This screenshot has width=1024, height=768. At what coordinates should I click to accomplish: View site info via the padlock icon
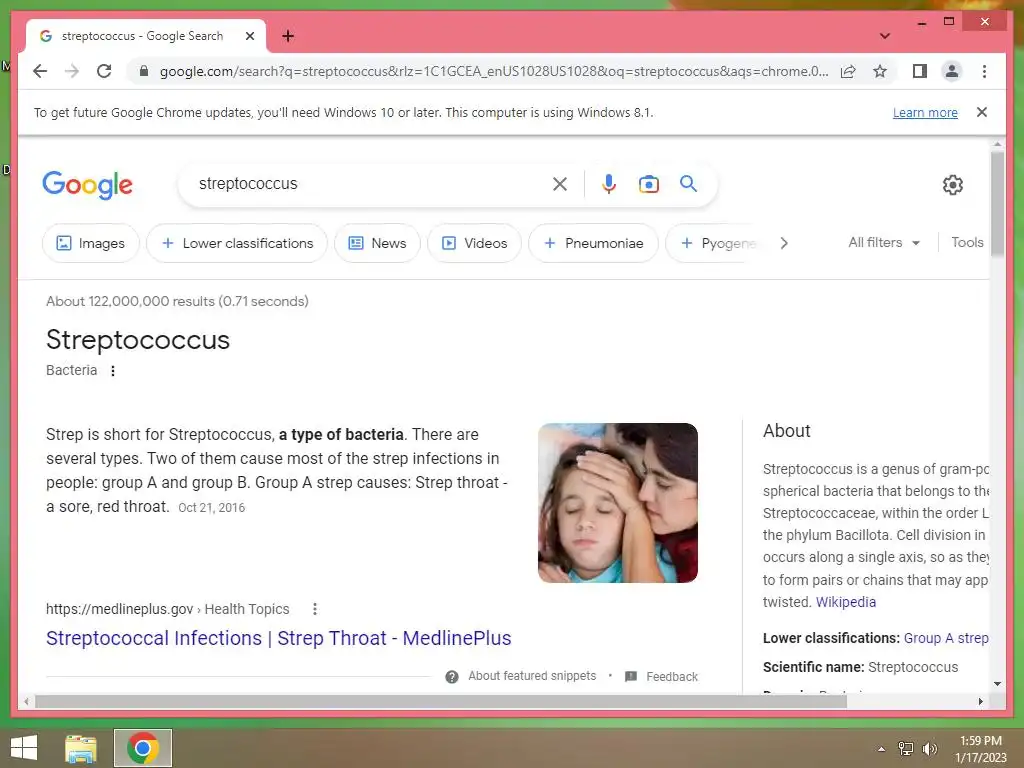coord(144,71)
